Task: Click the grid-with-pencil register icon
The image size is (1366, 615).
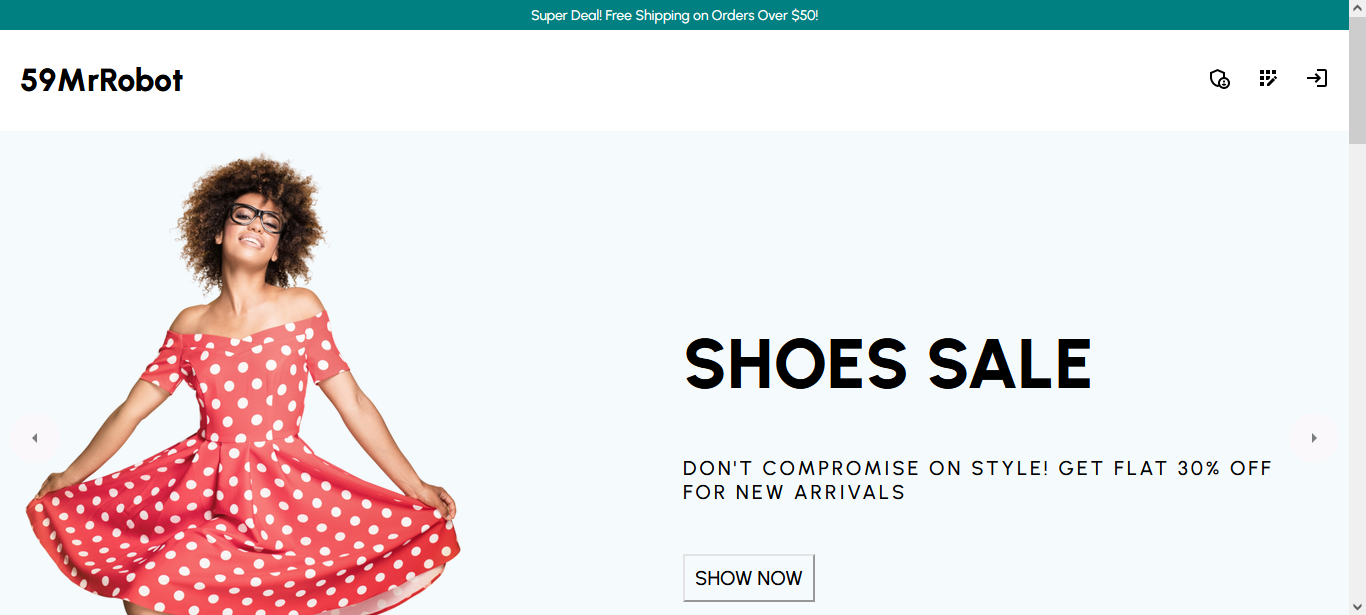Action: click(x=1268, y=79)
